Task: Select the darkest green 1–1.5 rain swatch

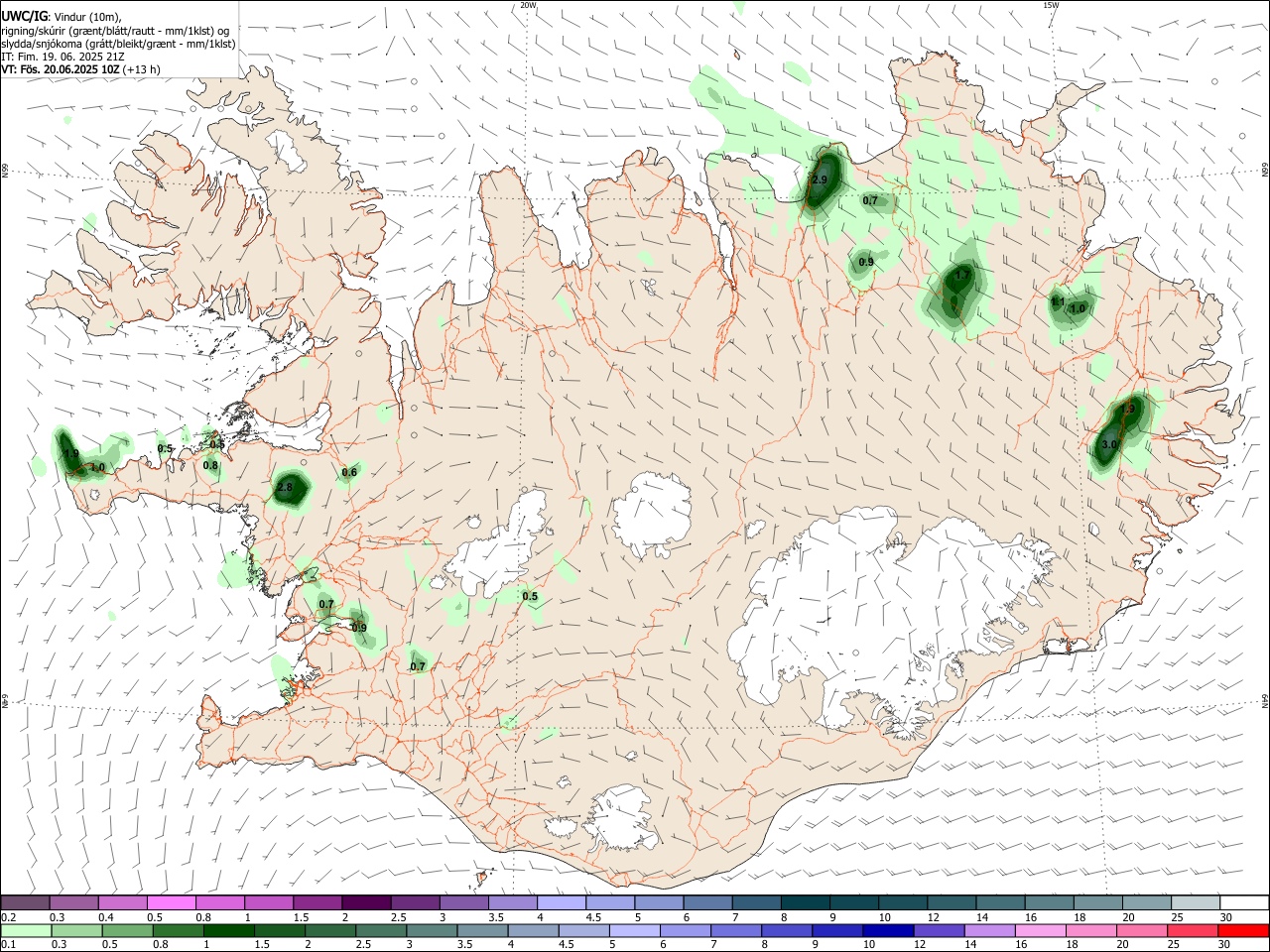Action: pos(229,930)
